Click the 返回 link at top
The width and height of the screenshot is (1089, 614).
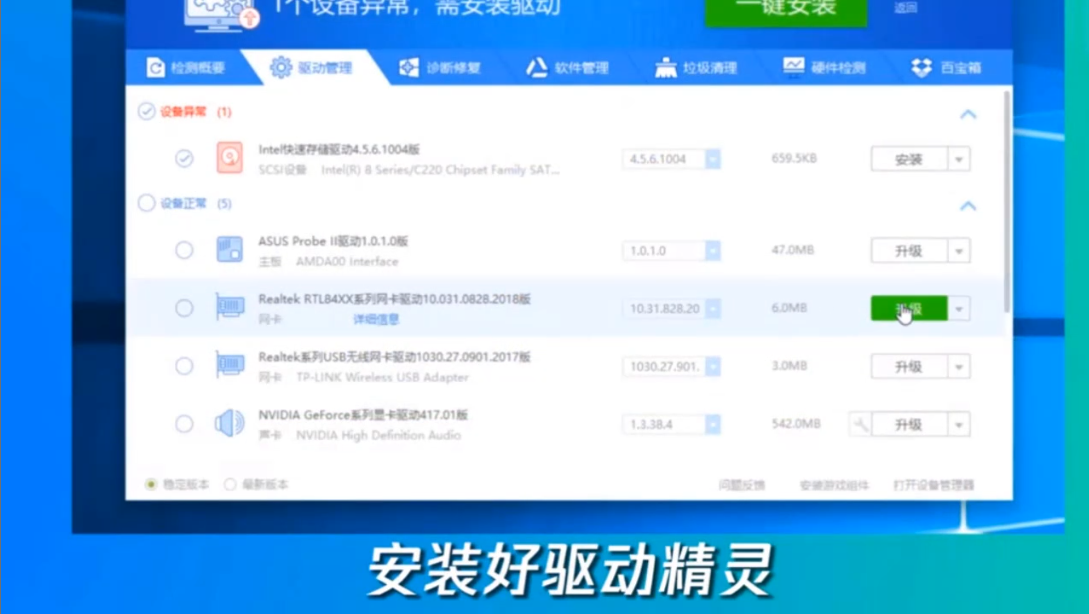906,8
